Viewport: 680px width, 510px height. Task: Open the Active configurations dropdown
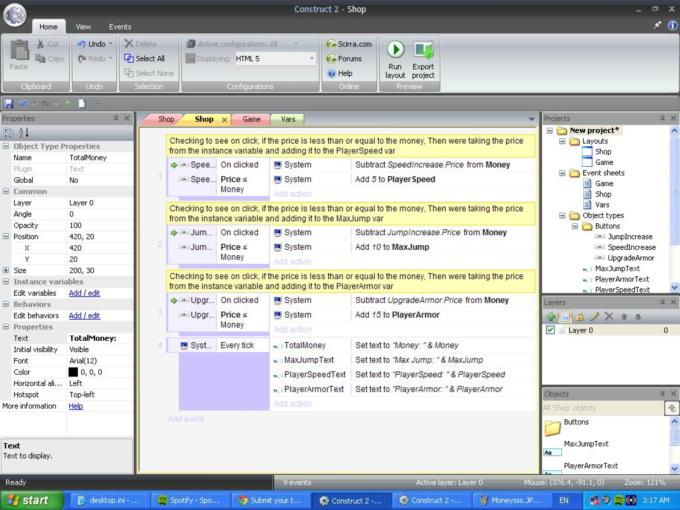pos(296,44)
